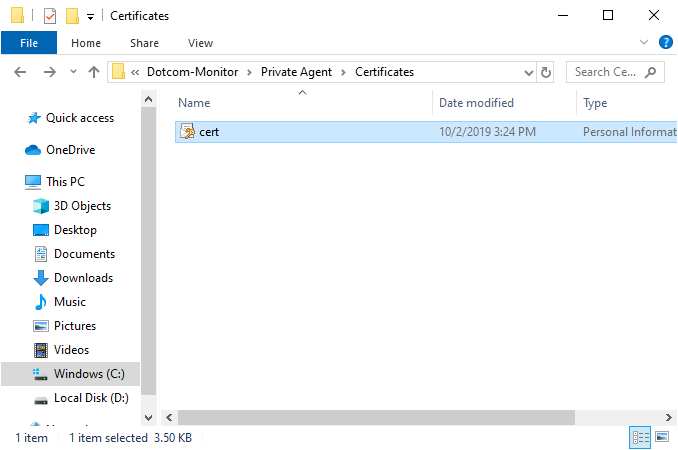
Task: Open the File ribbon tab
Action: pyautogui.click(x=29, y=43)
